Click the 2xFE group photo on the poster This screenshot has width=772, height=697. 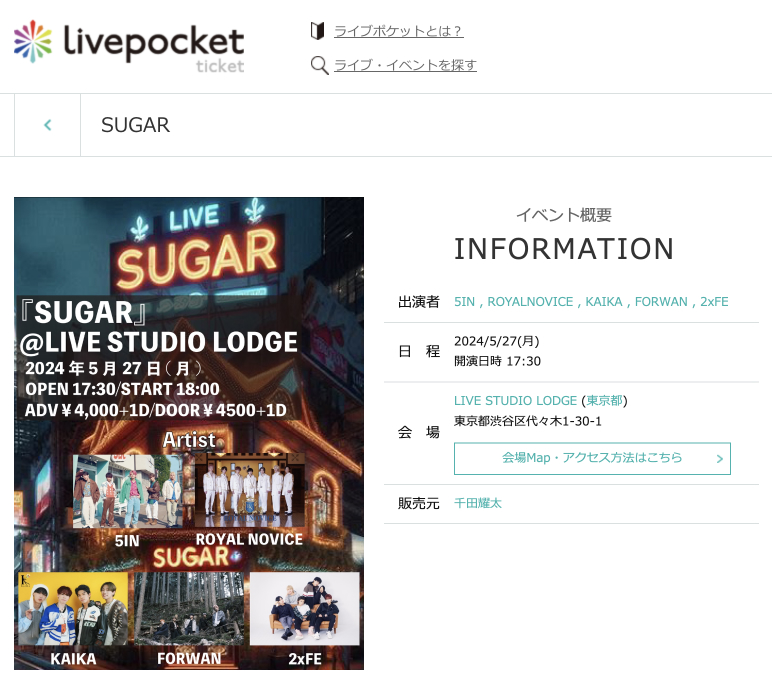click(304, 608)
